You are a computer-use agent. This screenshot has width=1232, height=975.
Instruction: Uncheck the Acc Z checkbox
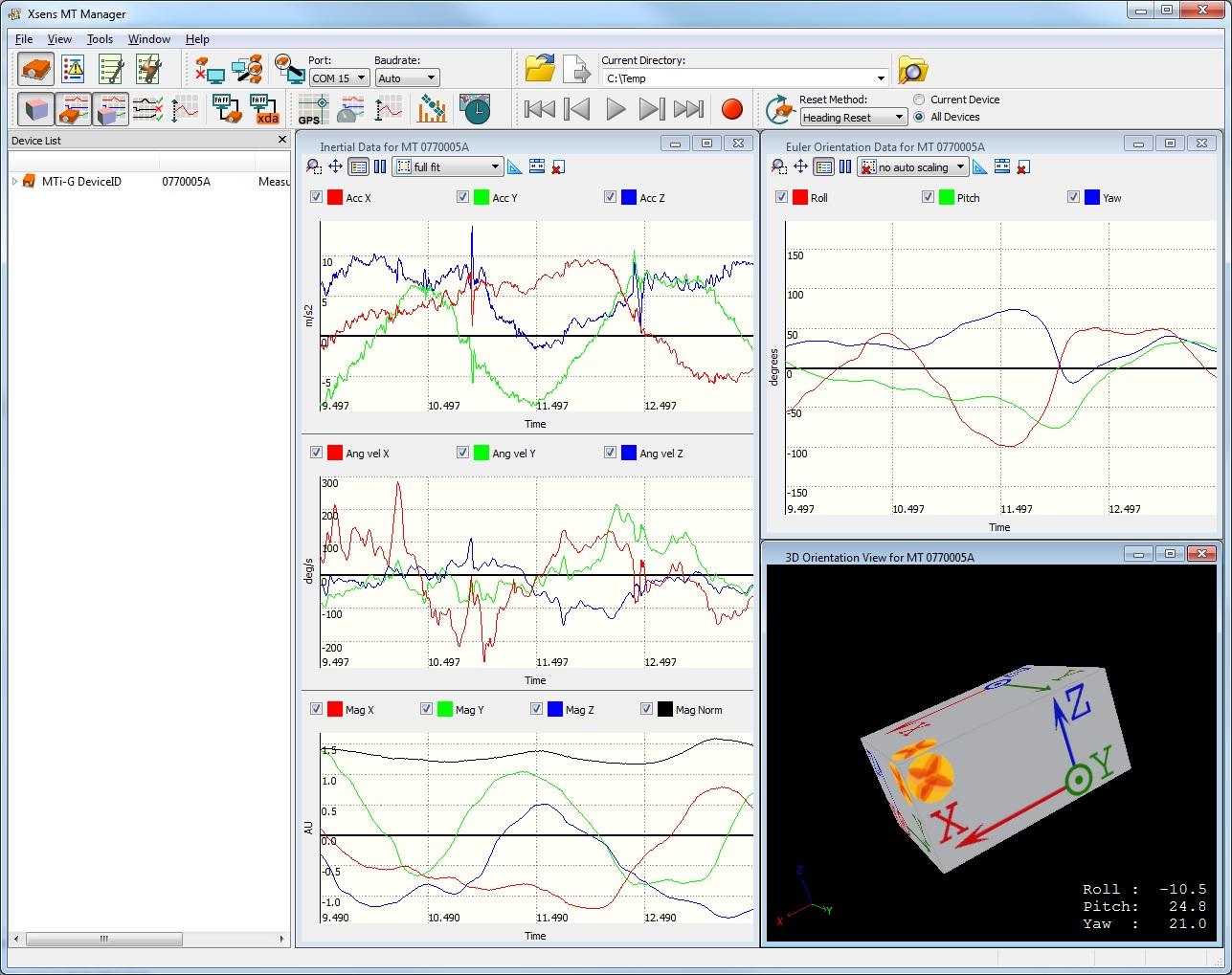[610, 197]
